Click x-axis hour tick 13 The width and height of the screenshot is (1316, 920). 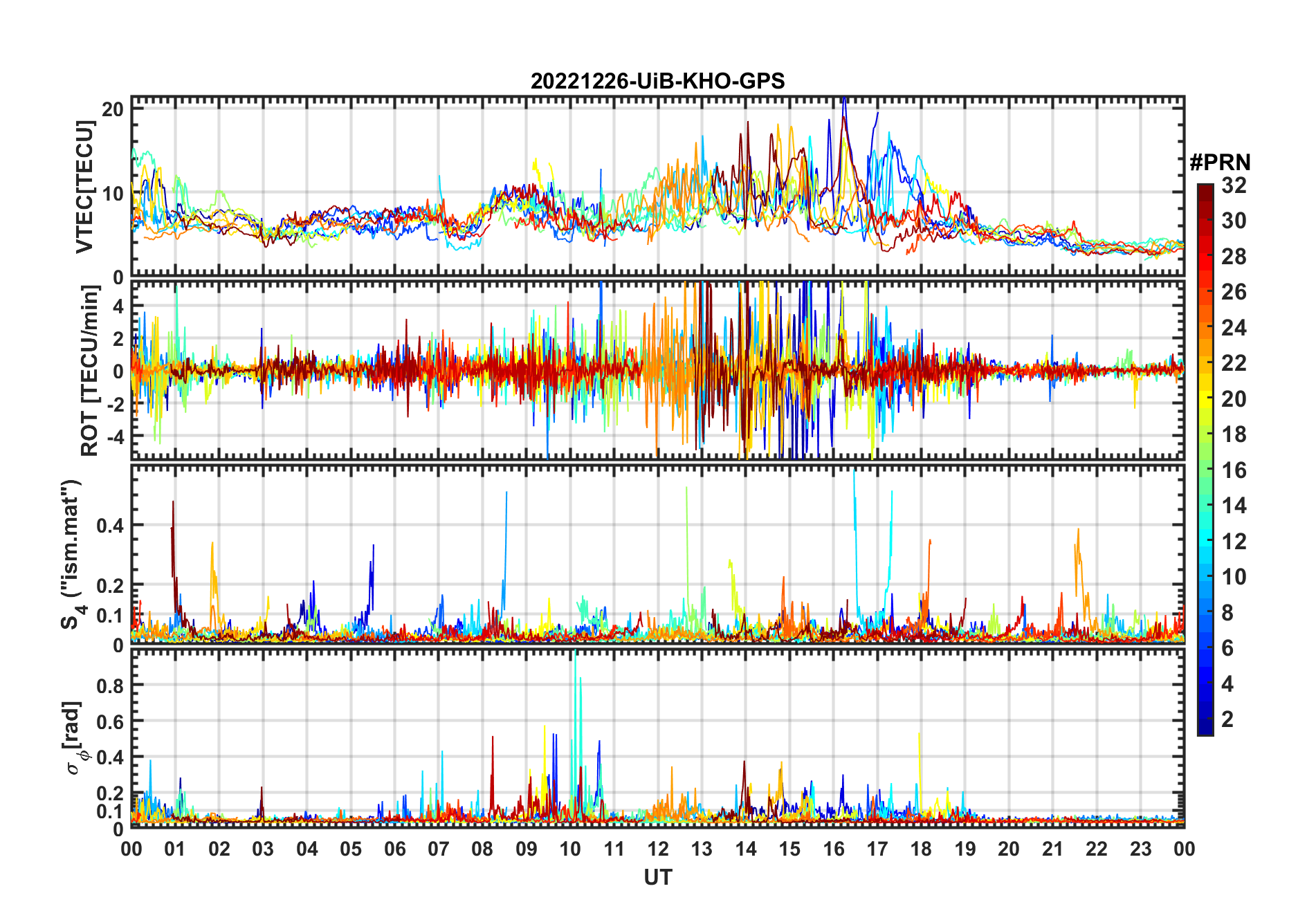pos(702,849)
